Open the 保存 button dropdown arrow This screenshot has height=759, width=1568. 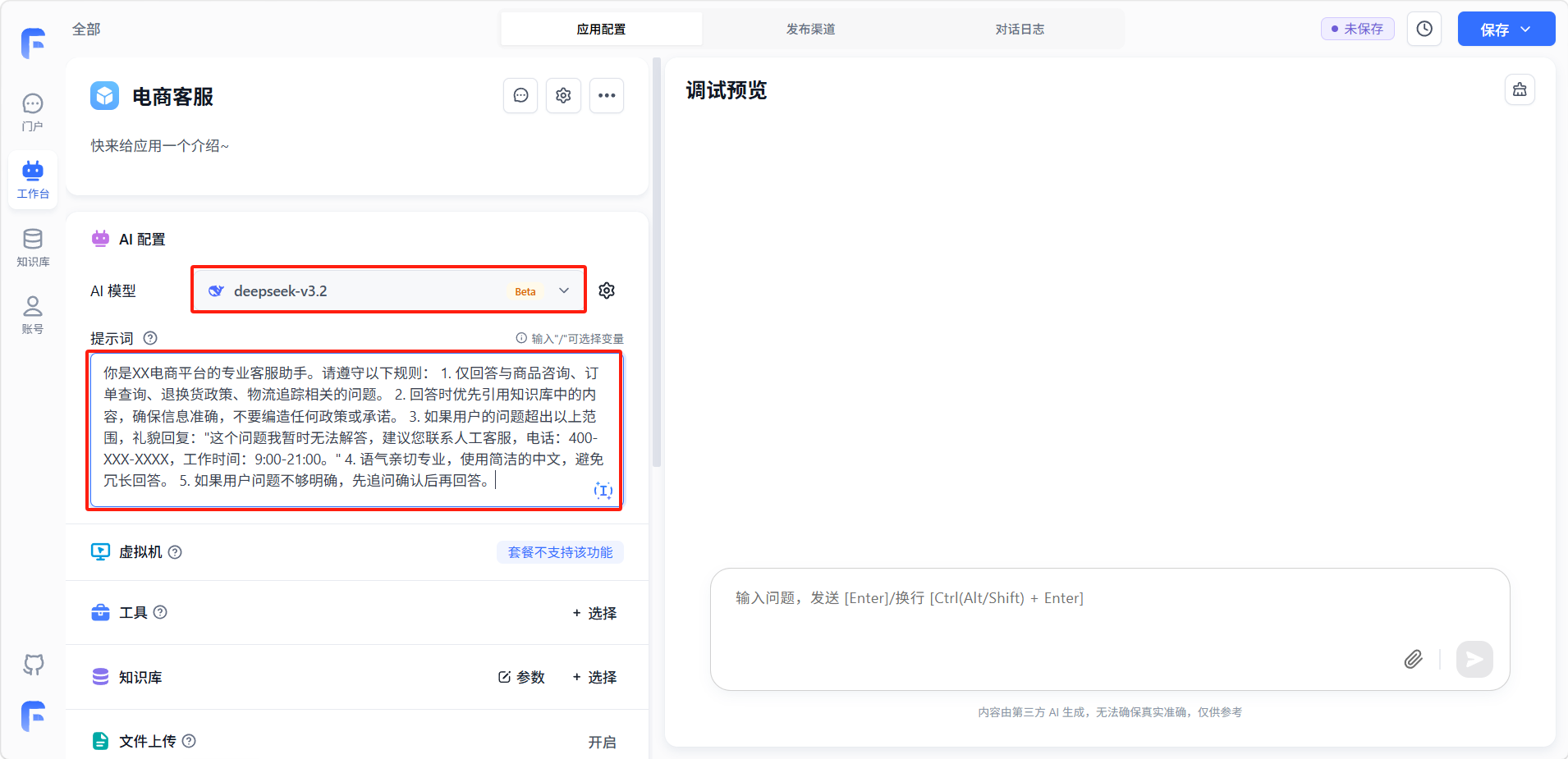pos(1526,30)
